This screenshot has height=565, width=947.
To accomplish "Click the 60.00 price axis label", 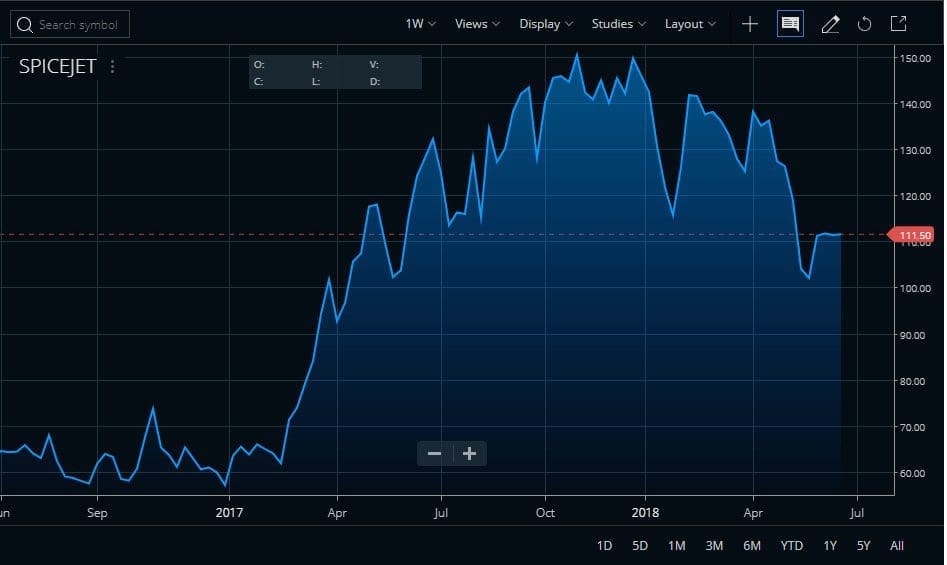I will click(912, 473).
